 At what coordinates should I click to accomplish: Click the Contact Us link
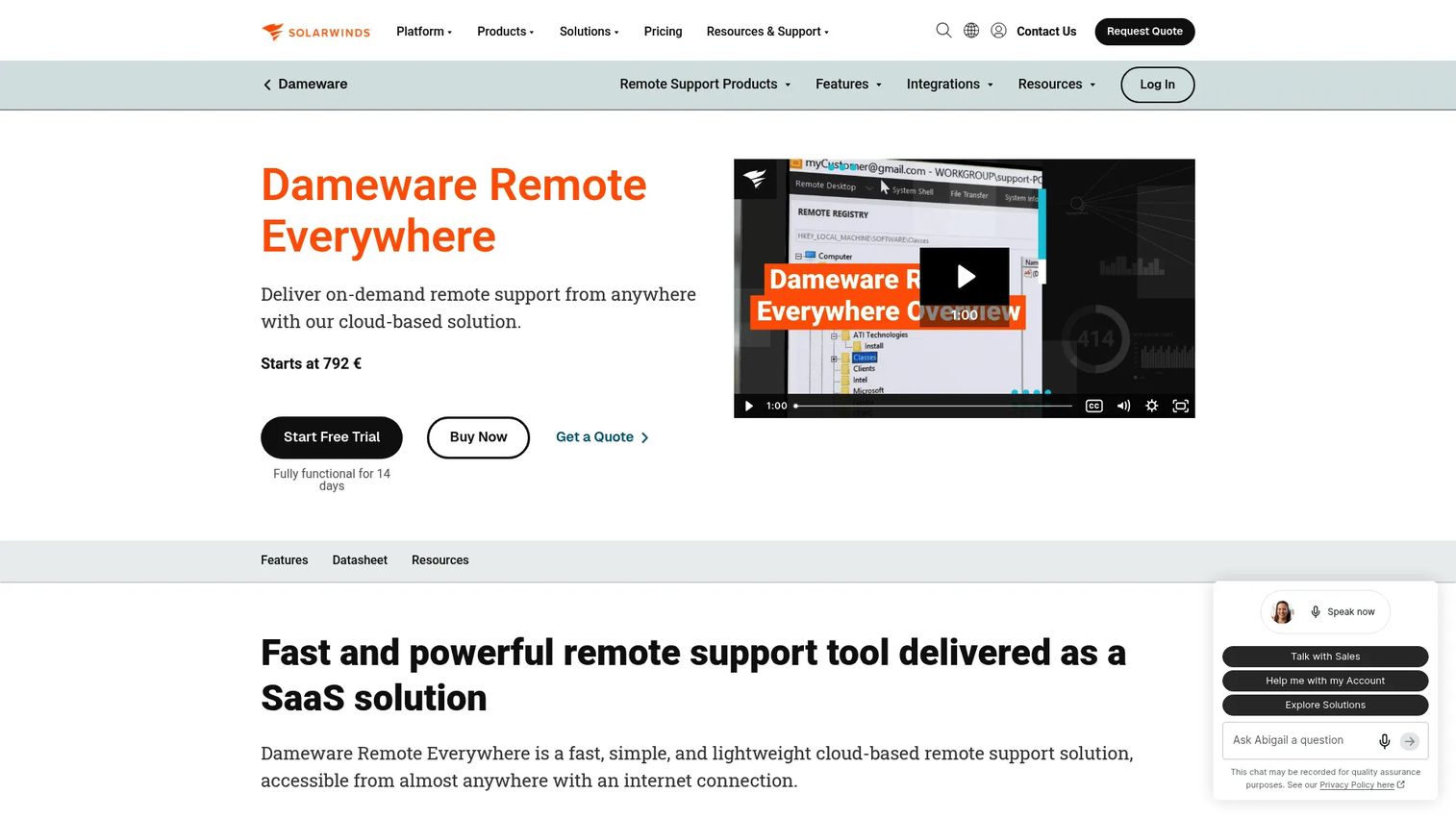coord(1046,32)
